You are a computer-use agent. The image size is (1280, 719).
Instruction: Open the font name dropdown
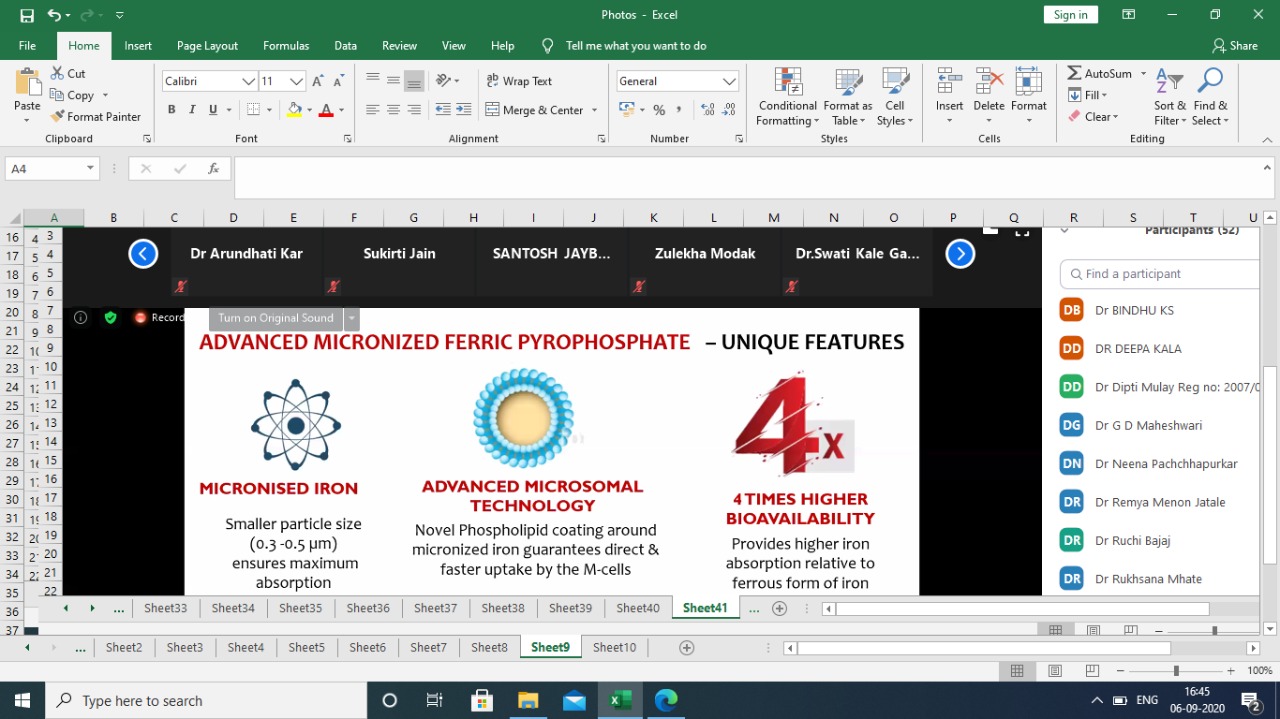248,81
